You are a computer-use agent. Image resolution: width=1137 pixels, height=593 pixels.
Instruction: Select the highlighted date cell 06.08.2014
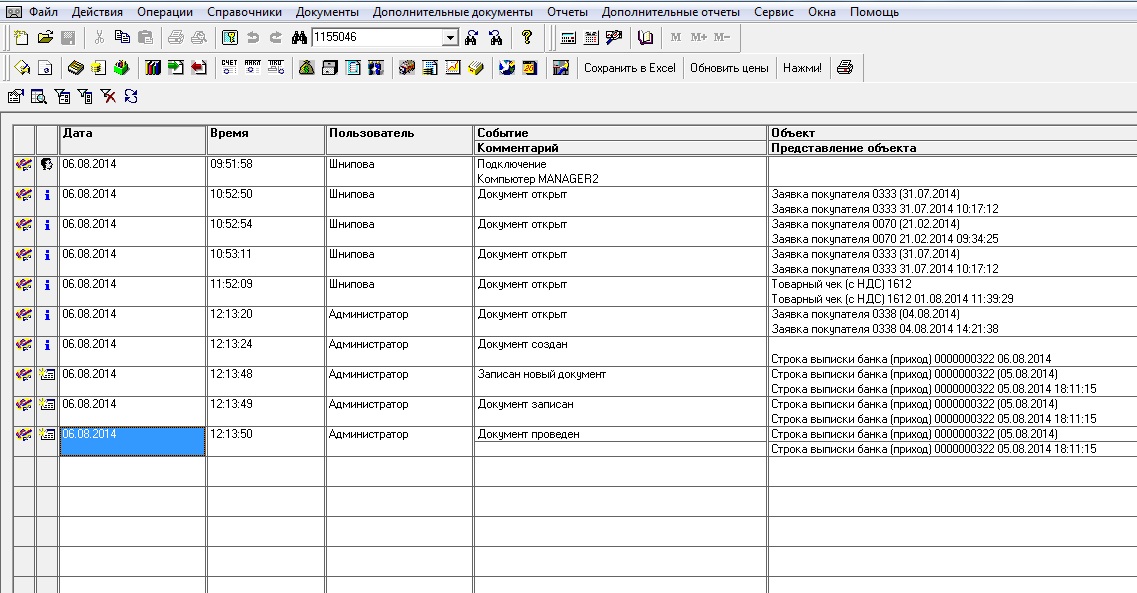pos(133,441)
